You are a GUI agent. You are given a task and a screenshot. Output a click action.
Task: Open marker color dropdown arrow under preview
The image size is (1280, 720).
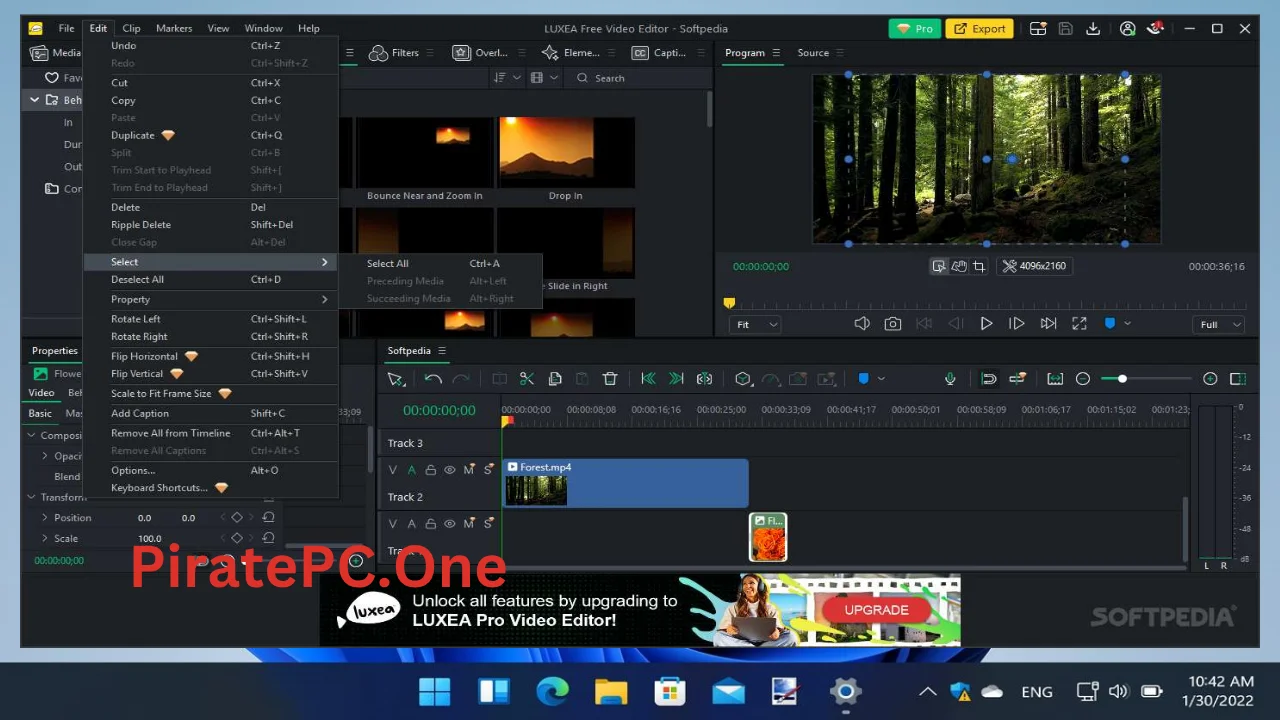point(1128,323)
